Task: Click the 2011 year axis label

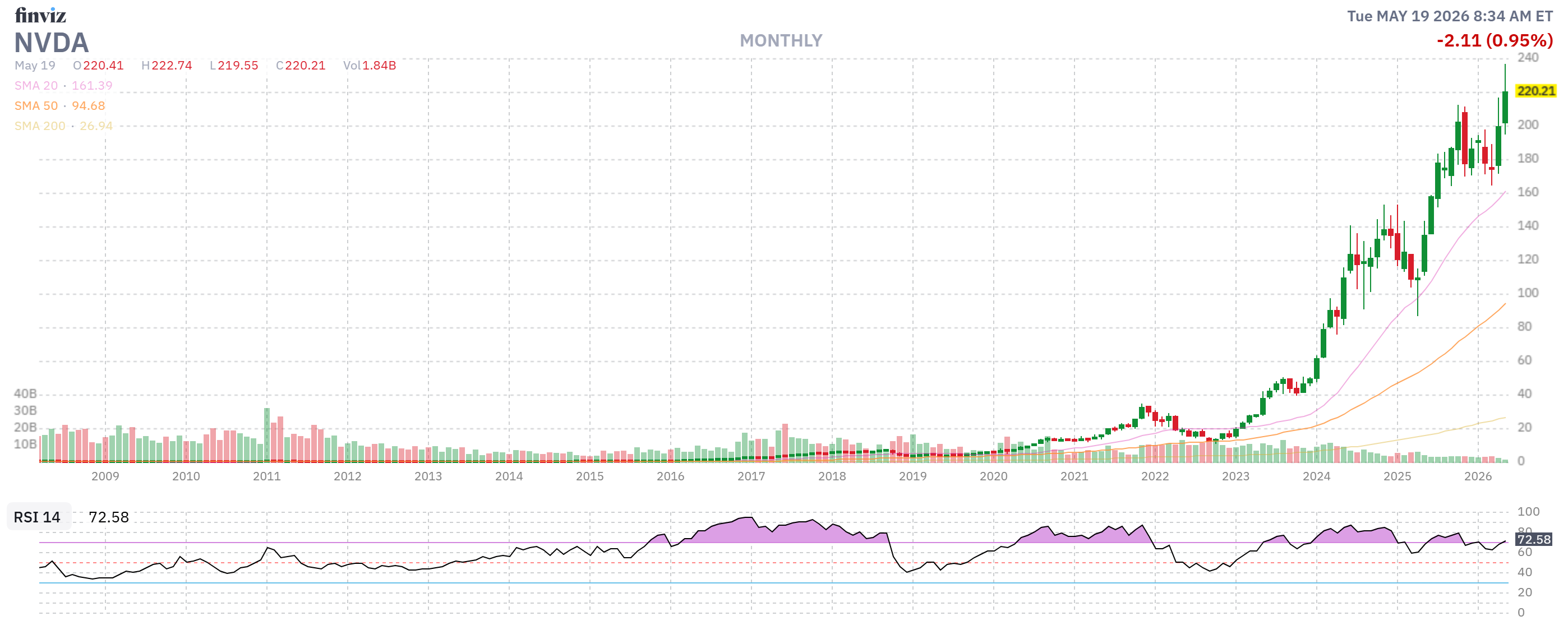Action: coord(266,476)
